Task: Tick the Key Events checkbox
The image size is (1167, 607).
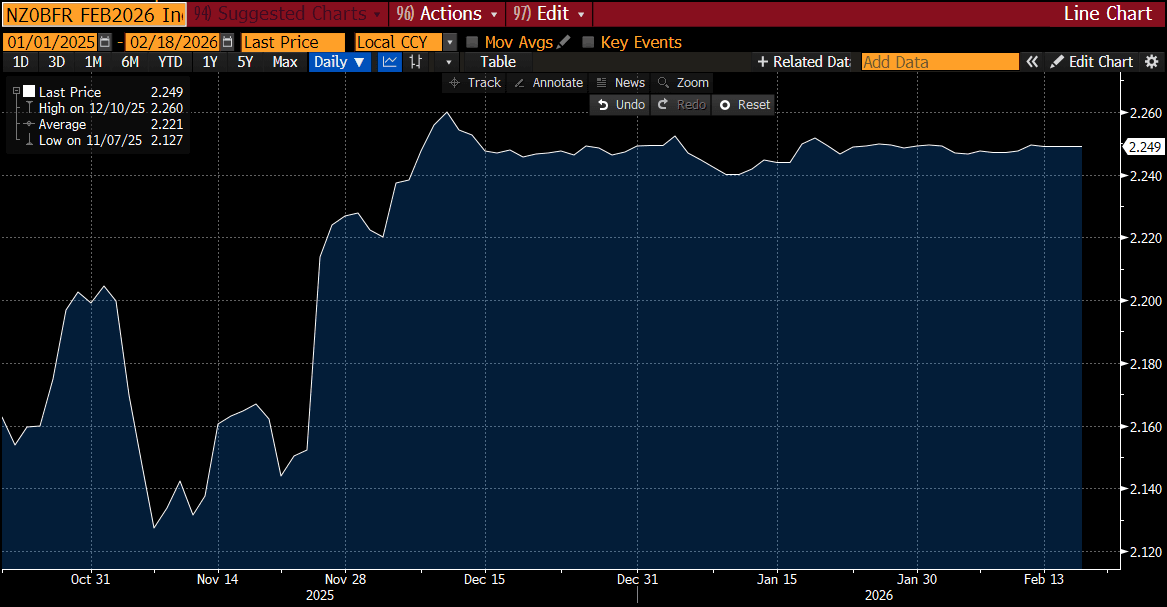Action: coord(588,42)
